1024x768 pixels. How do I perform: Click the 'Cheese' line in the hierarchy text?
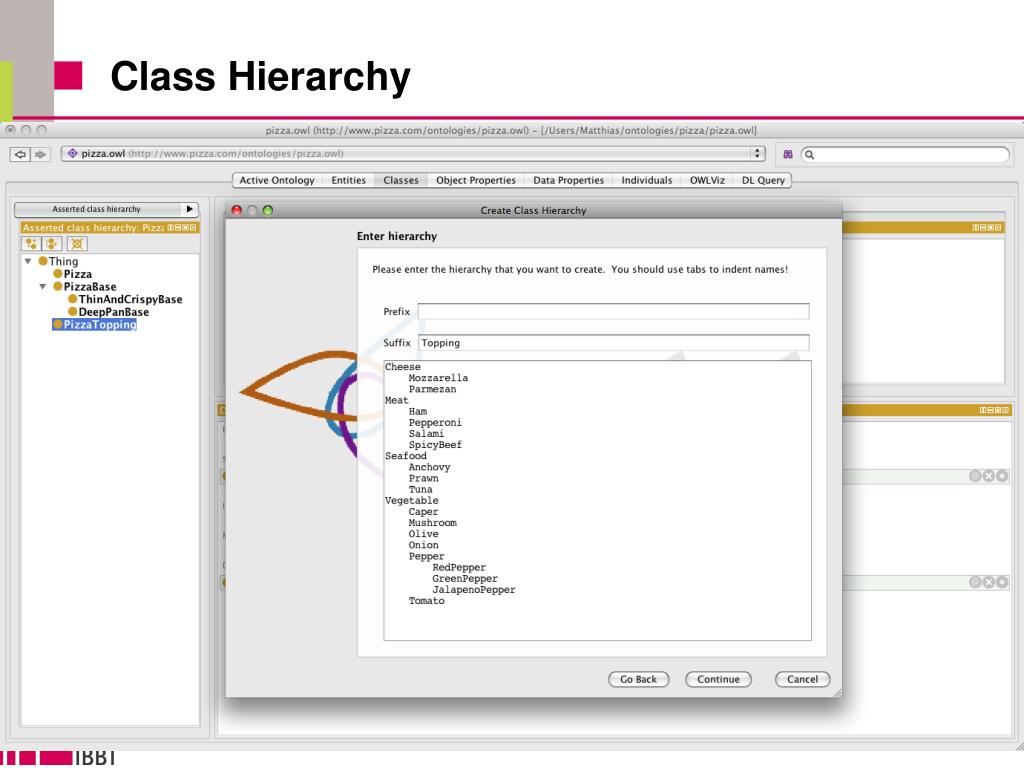[x=403, y=367]
